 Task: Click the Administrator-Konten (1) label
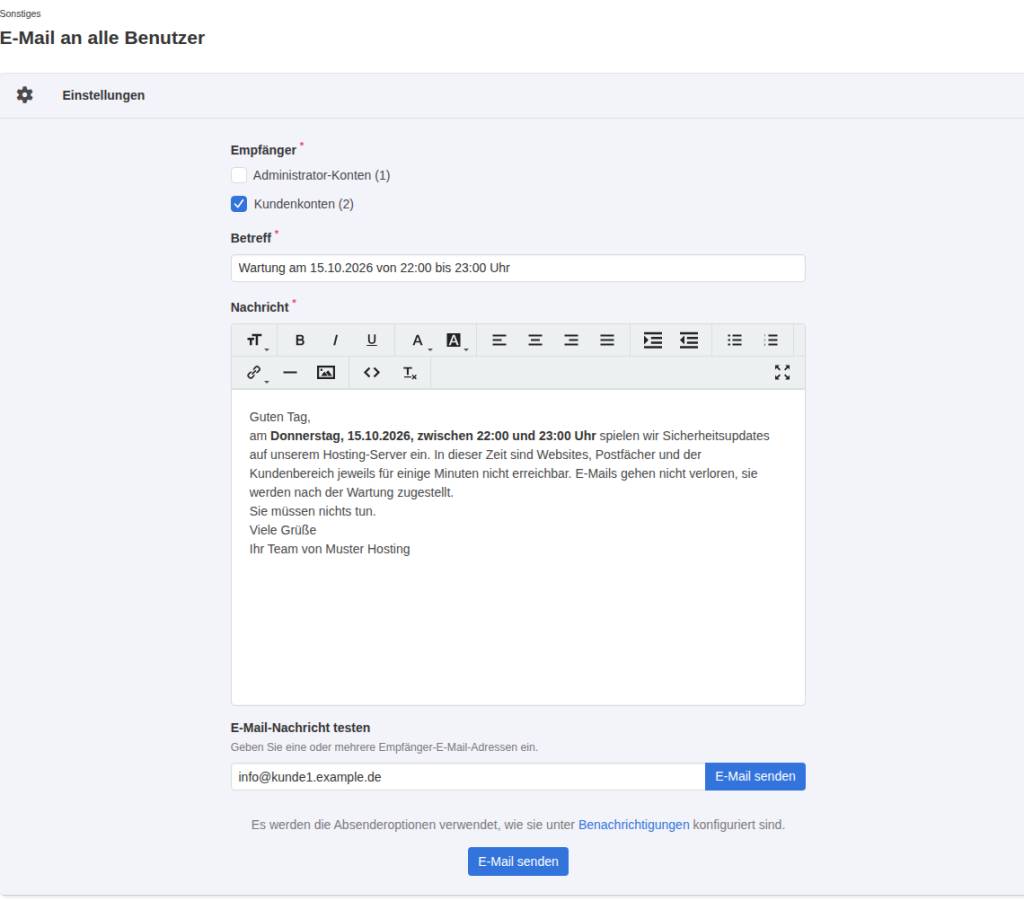321,175
